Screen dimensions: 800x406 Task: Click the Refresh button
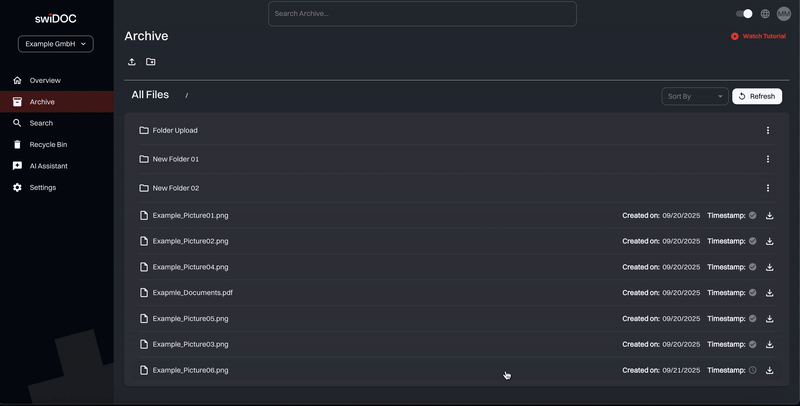757,96
